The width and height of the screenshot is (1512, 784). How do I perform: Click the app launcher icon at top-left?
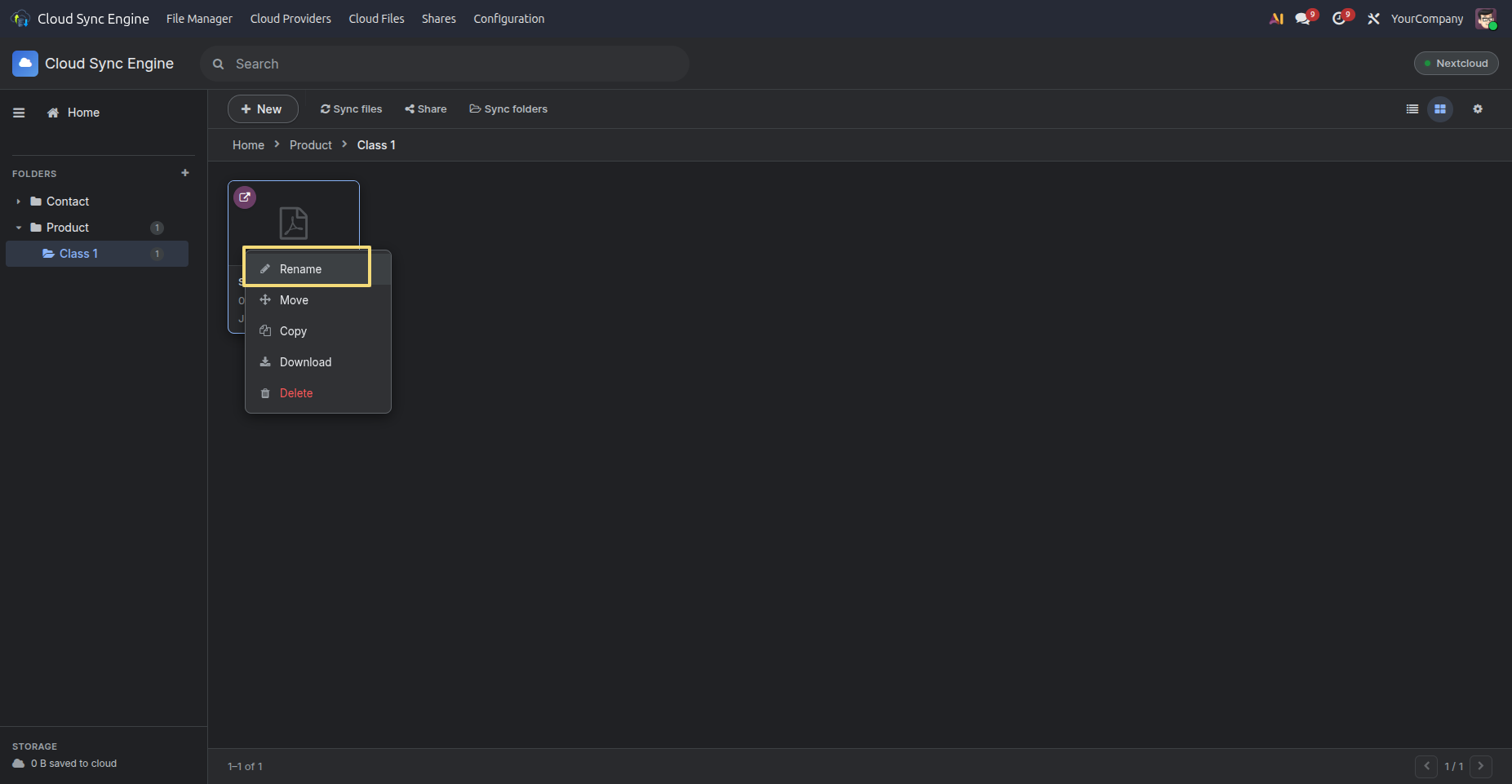[20, 18]
